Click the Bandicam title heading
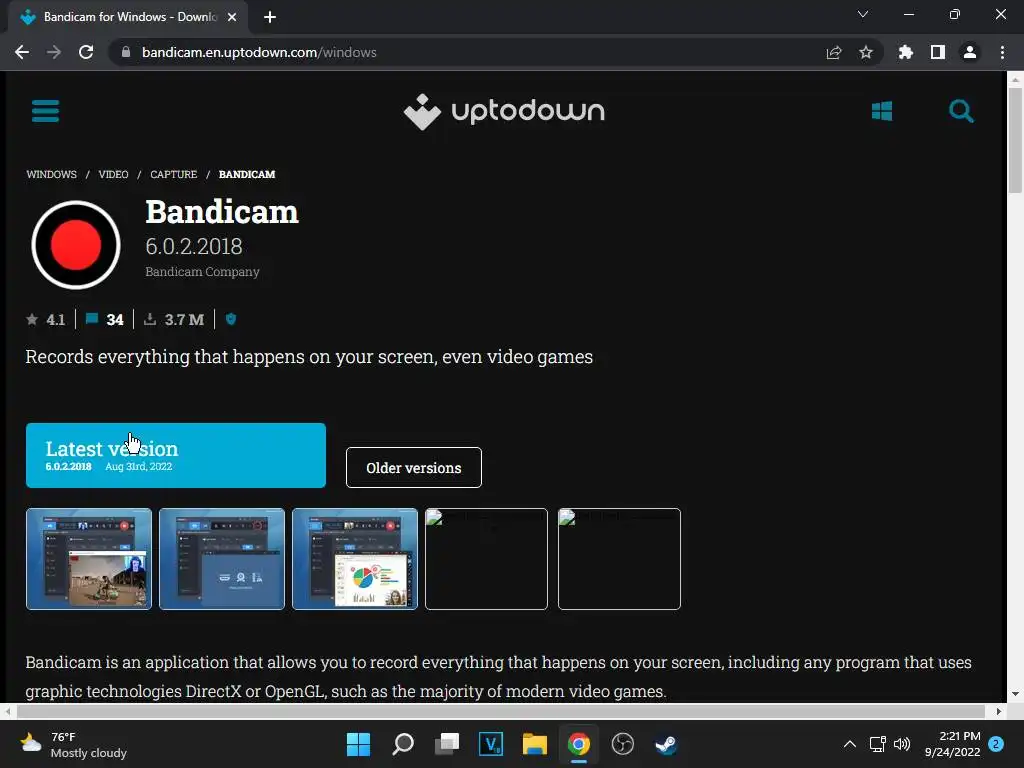This screenshot has width=1024, height=768. tap(221, 212)
